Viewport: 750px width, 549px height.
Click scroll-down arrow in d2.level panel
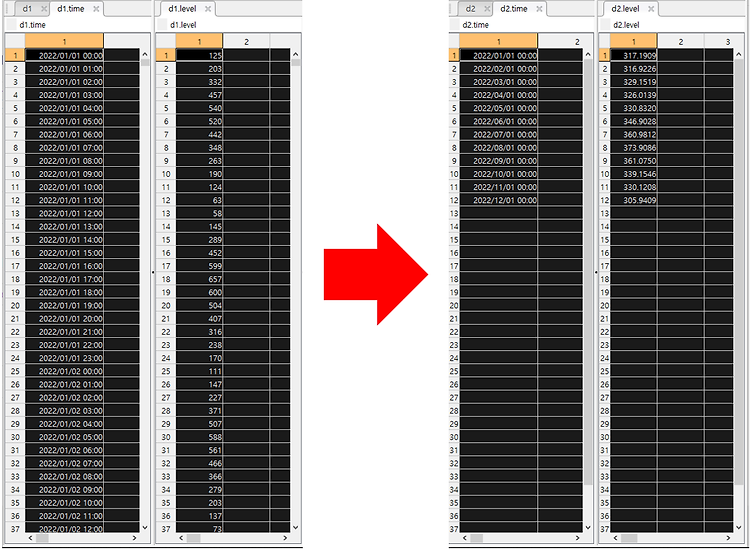[x=739, y=527]
